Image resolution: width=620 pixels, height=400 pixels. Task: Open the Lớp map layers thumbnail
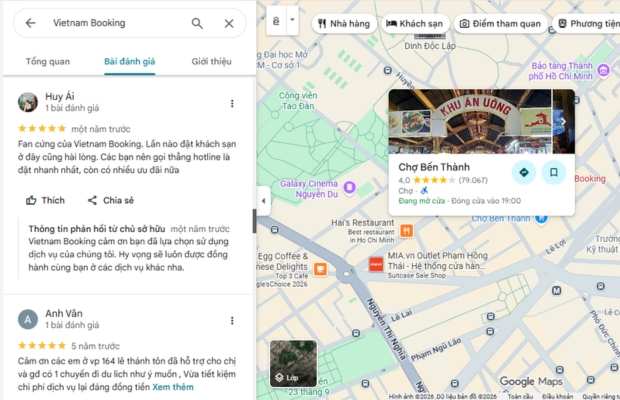tap(293, 364)
